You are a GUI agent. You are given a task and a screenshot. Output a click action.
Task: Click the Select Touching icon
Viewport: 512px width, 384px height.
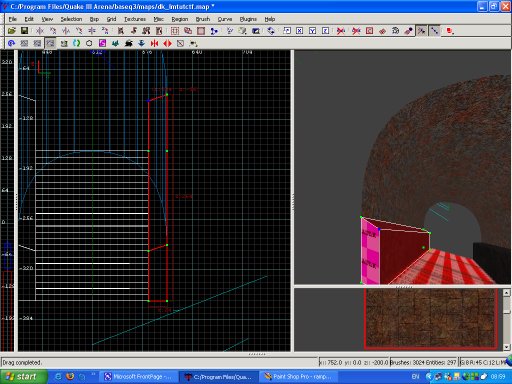[x=134, y=31]
